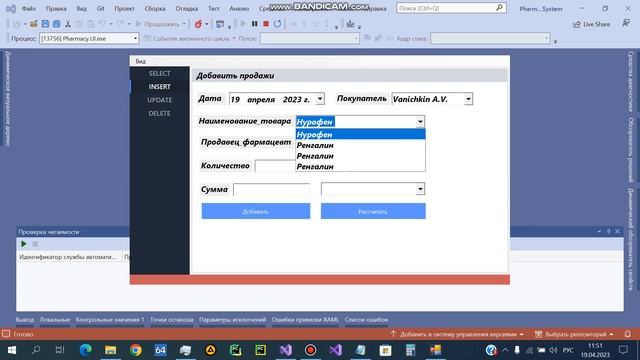The height and width of the screenshot is (360, 640).
Task: Choose the last Ренгалин option
Action: 360,166
